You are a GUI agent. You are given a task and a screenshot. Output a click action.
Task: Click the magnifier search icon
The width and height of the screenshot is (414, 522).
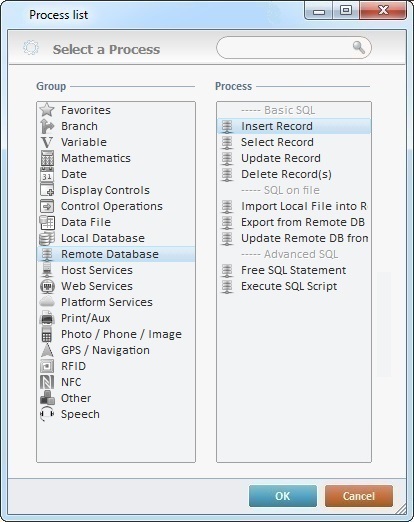(358, 47)
